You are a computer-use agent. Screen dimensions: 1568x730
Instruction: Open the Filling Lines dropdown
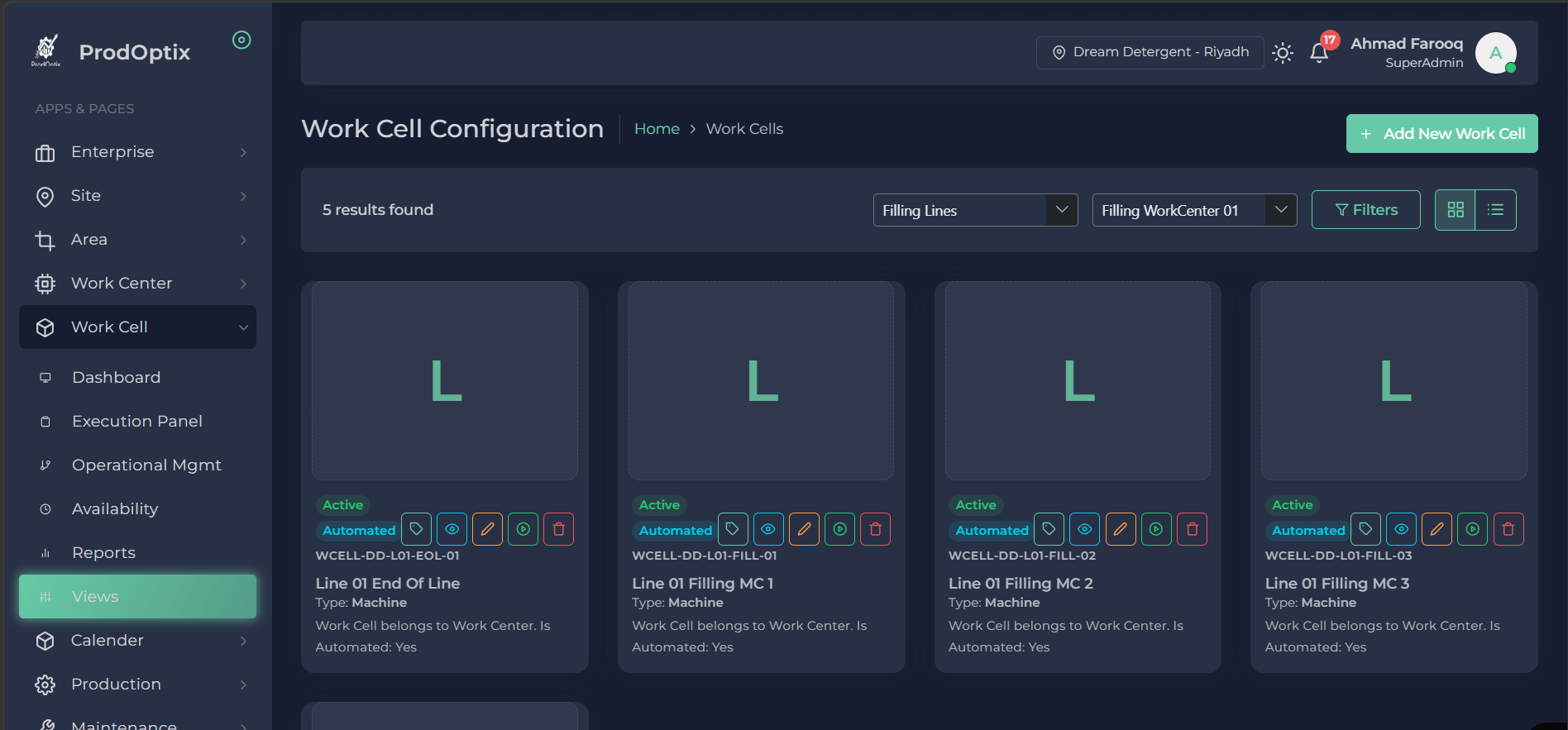coord(976,210)
